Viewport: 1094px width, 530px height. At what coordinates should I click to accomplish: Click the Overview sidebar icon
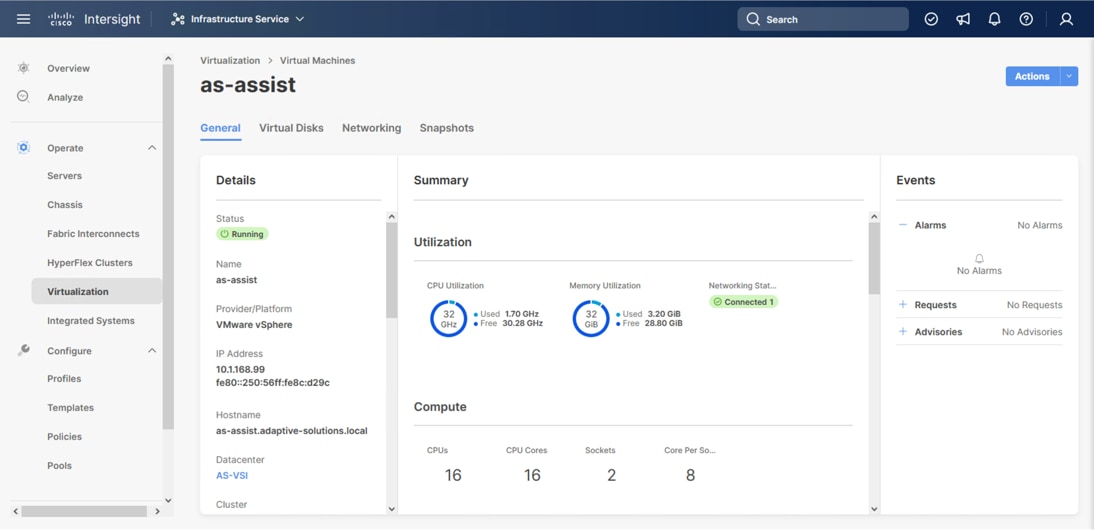click(23, 68)
